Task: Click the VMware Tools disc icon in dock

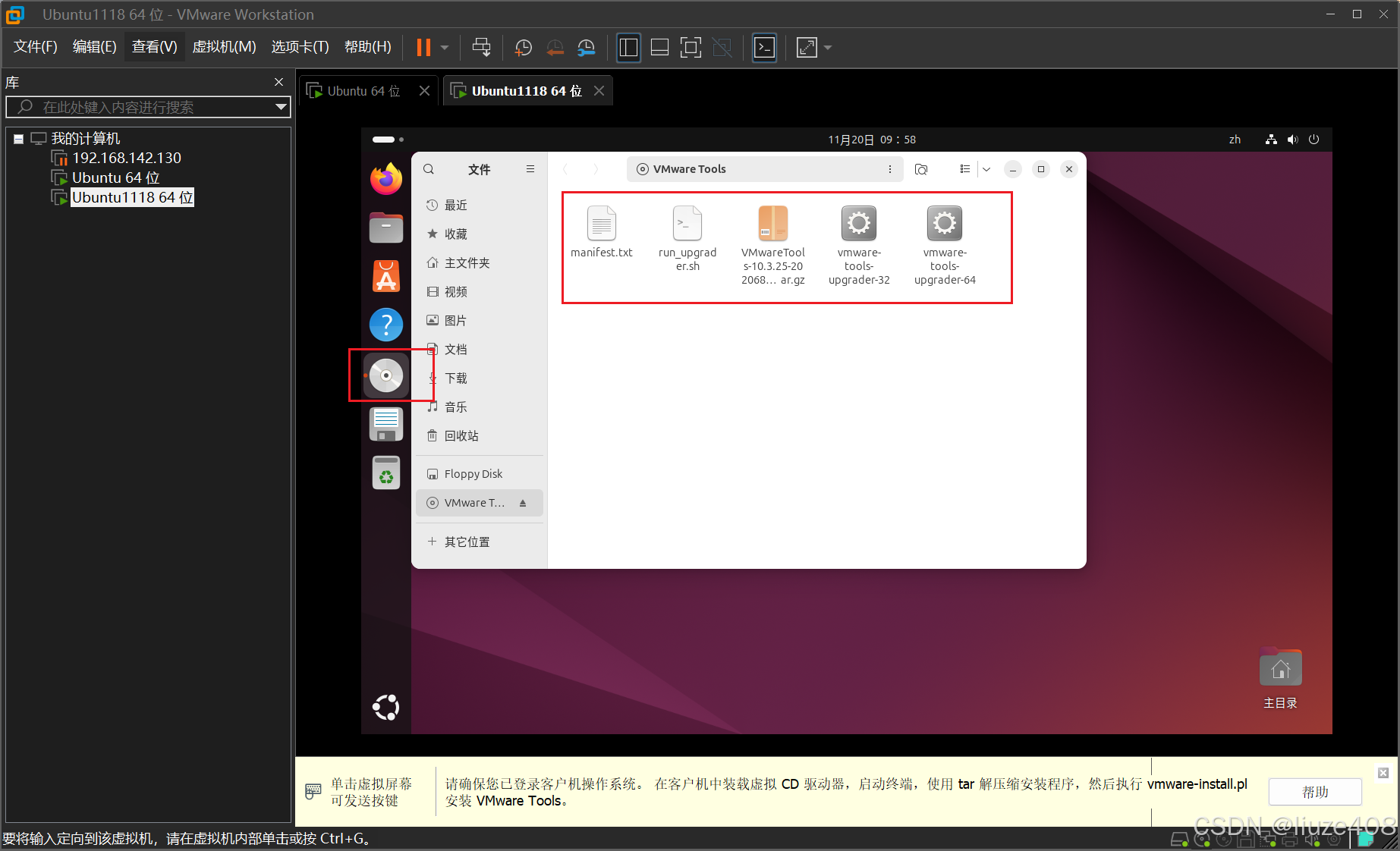Action: pos(386,375)
